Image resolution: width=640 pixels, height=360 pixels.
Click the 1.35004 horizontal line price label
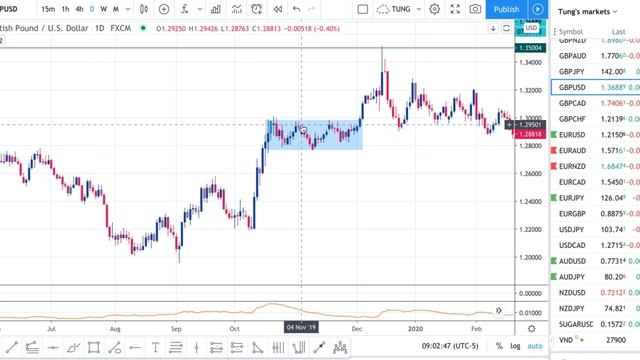530,48
